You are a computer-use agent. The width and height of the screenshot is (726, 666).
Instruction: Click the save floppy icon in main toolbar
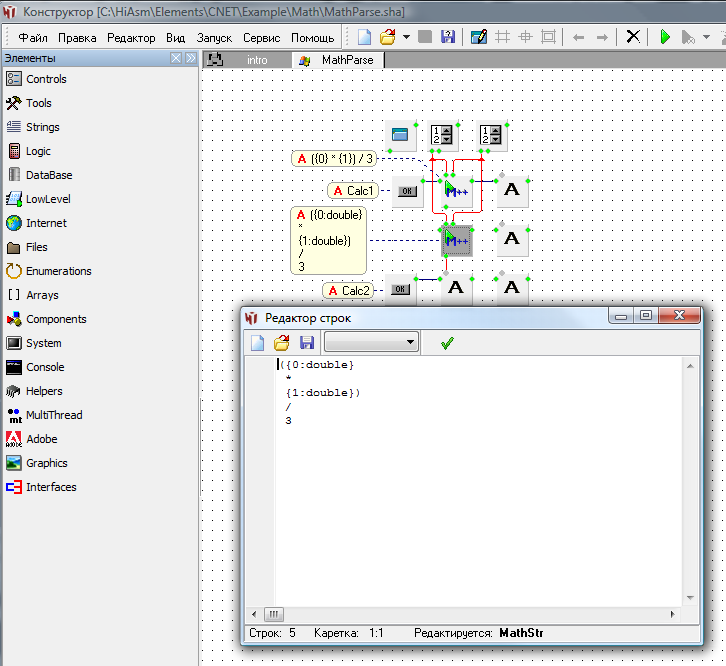[447, 37]
